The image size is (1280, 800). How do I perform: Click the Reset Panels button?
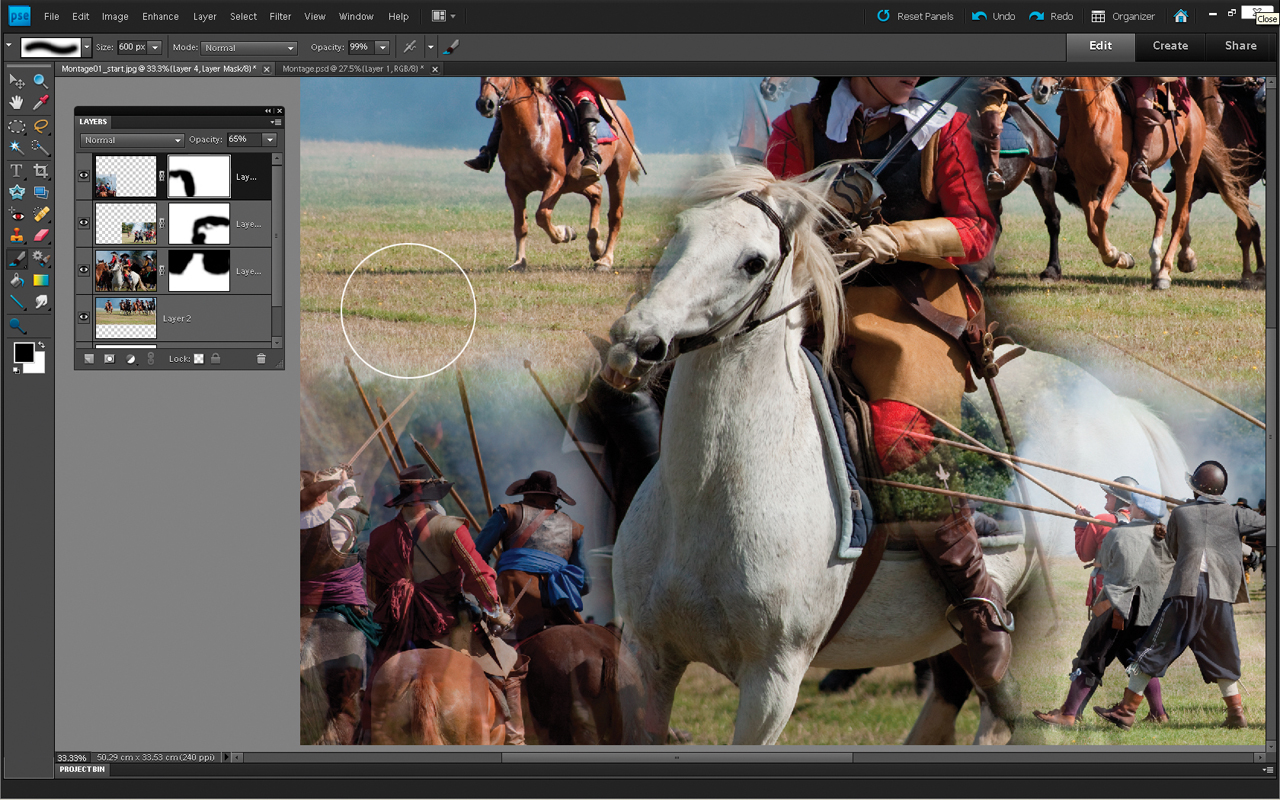pyautogui.click(x=914, y=16)
